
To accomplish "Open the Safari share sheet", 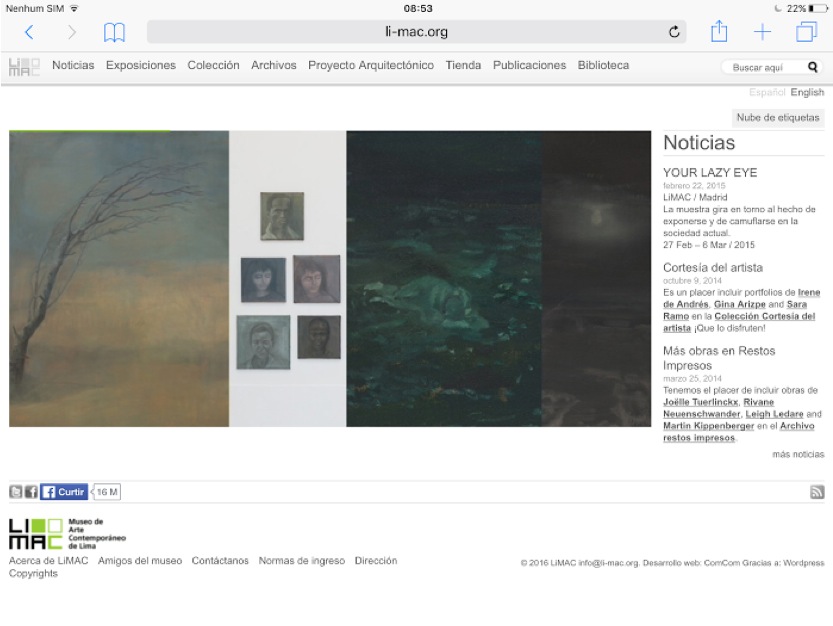I will click(x=719, y=31).
